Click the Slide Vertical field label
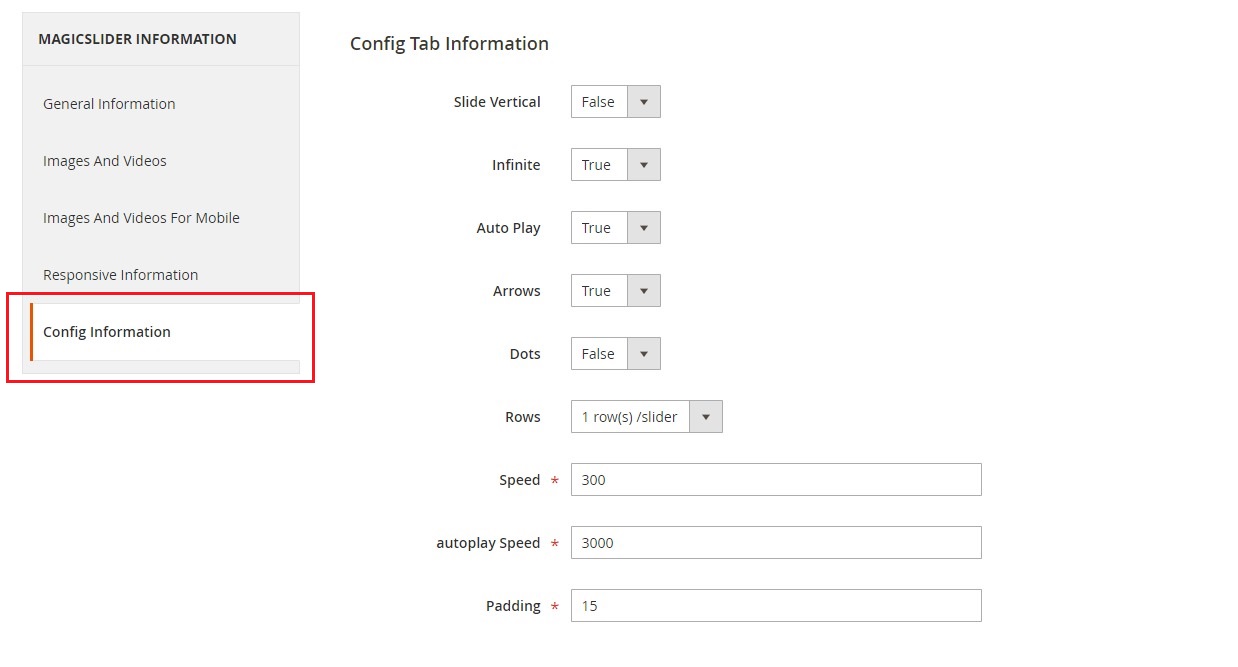The width and height of the screenshot is (1238, 667). coord(497,102)
